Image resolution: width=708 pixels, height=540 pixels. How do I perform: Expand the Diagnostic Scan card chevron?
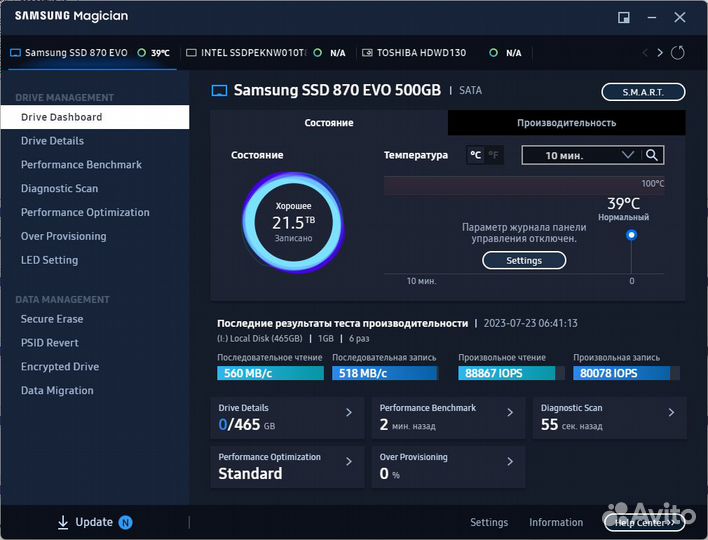tap(671, 412)
